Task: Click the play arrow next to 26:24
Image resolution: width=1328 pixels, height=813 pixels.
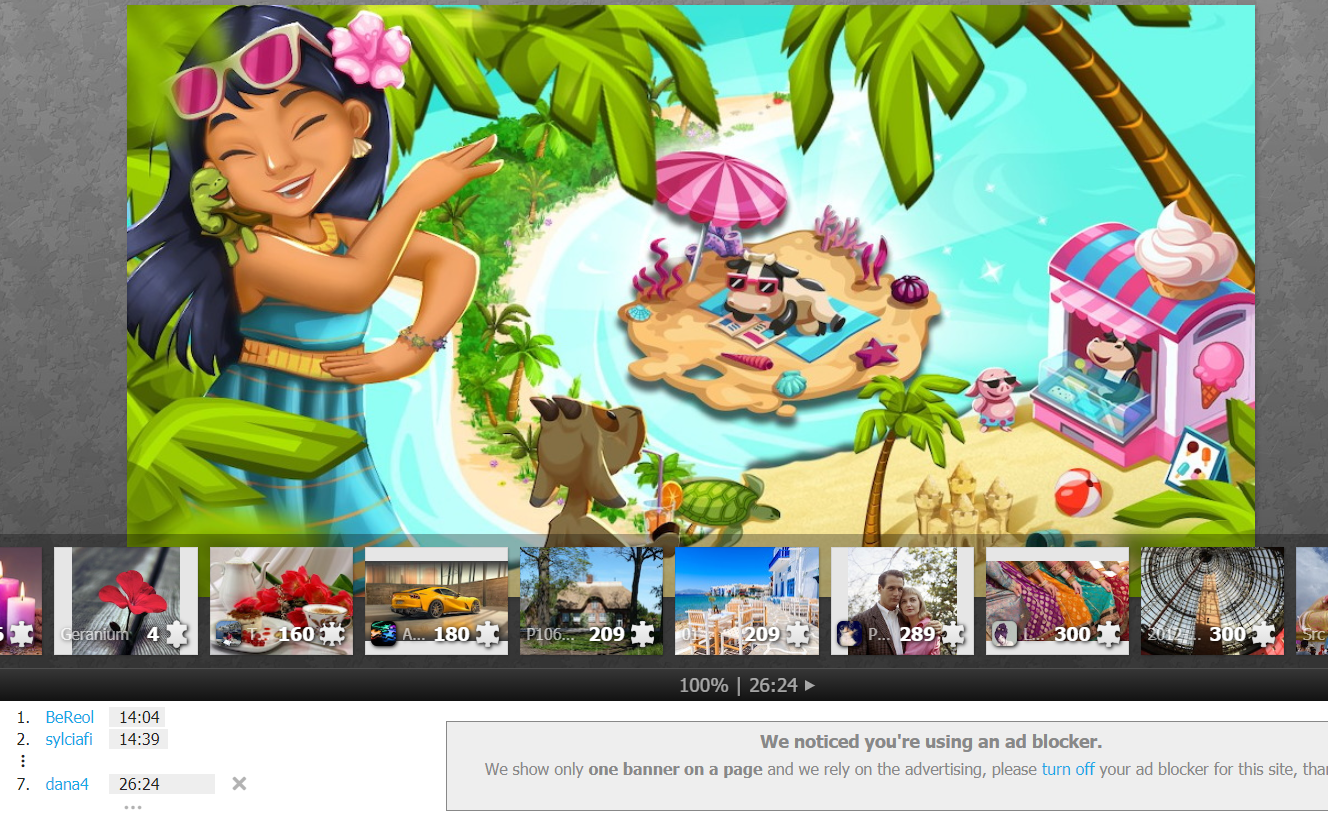Action: (810, 685)
